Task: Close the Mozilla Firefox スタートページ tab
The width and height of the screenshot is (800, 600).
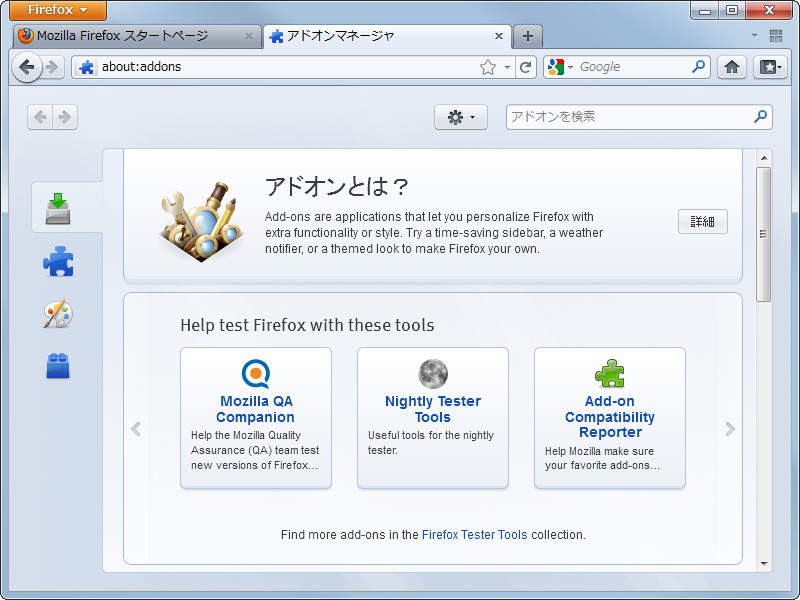Action: (248, 36)
